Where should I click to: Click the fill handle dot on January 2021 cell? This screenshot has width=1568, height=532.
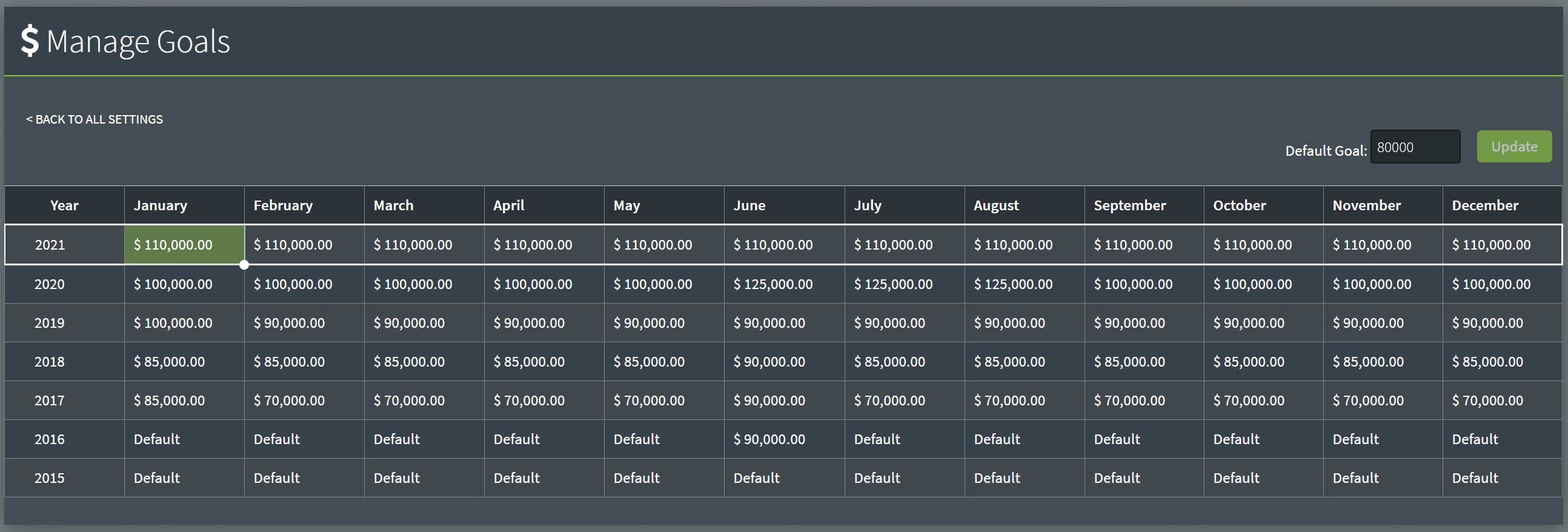(244, 265)
